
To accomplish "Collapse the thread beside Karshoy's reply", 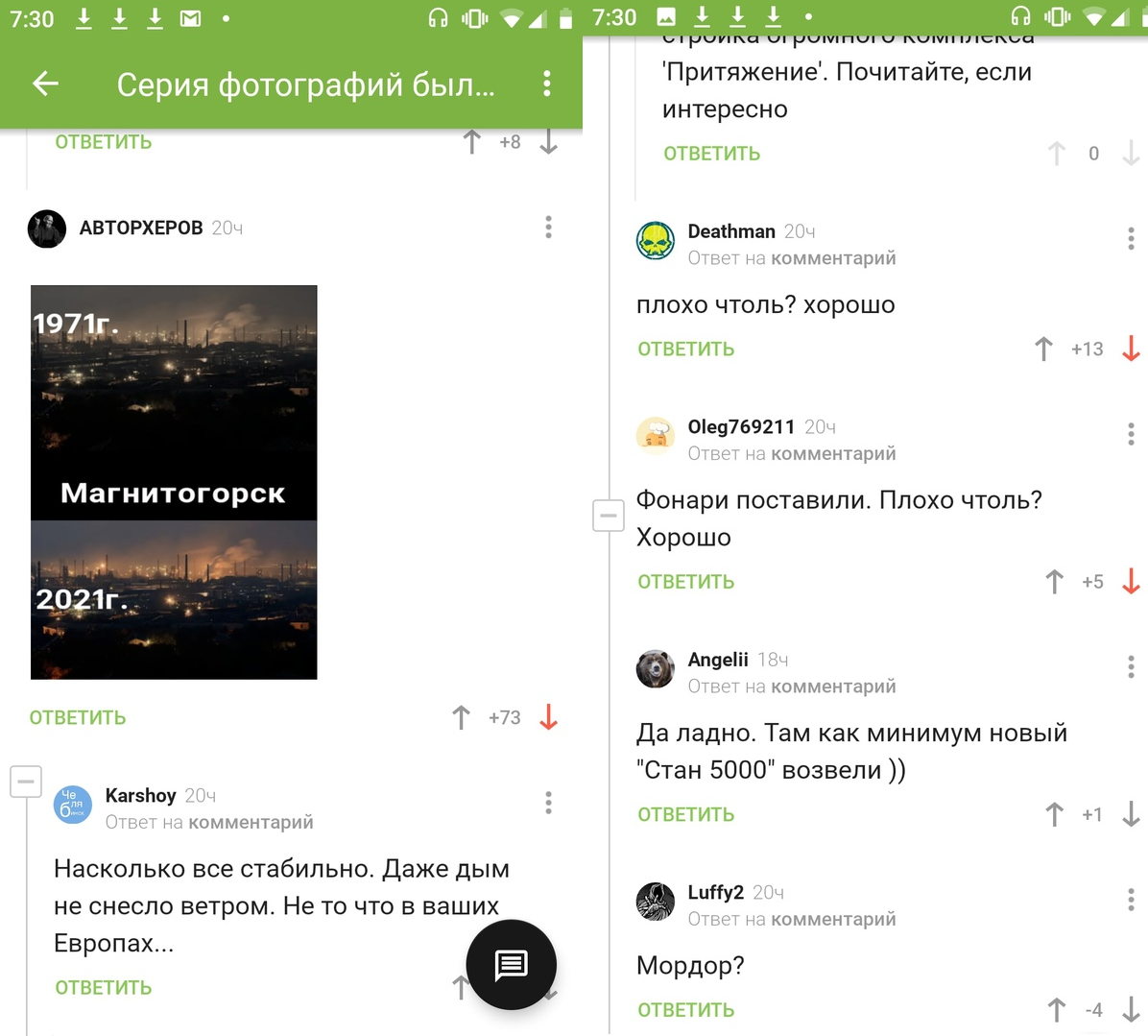I will point(26,782).
